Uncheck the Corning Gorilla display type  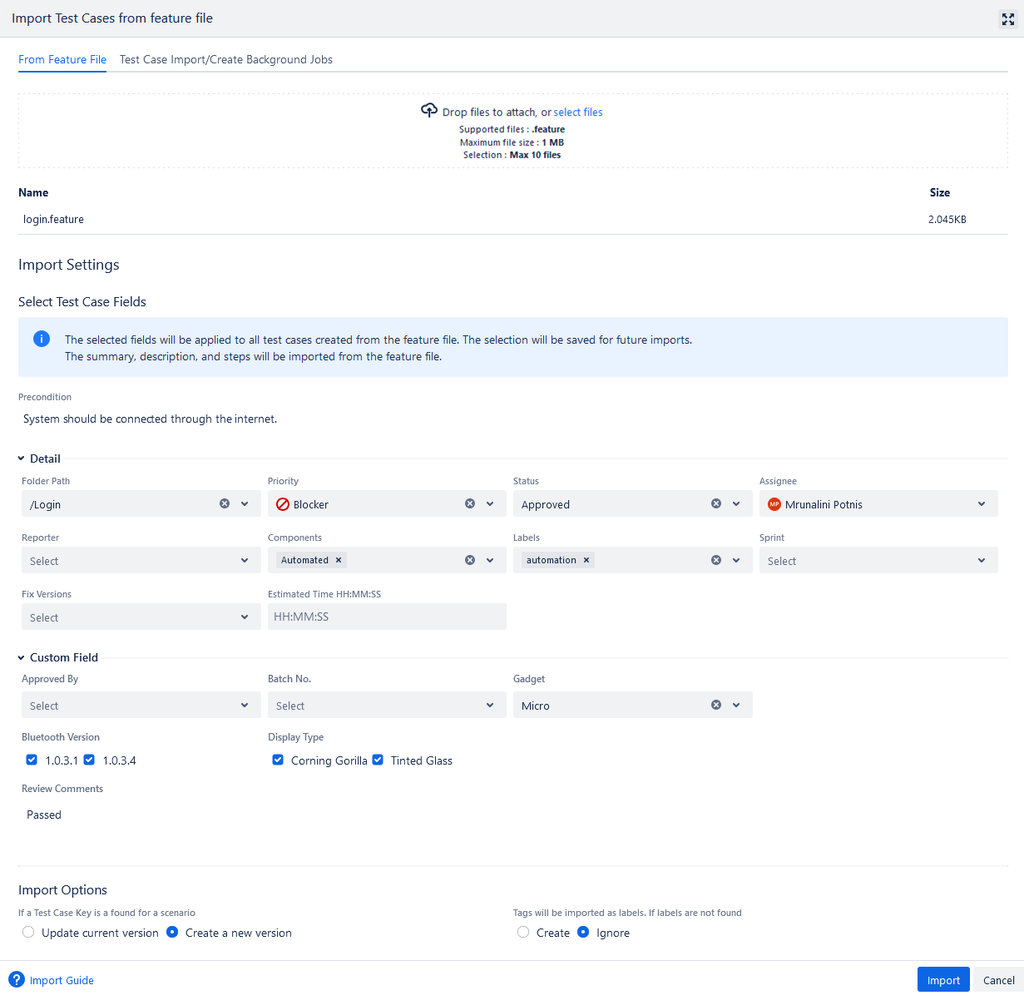coord(277,760)
